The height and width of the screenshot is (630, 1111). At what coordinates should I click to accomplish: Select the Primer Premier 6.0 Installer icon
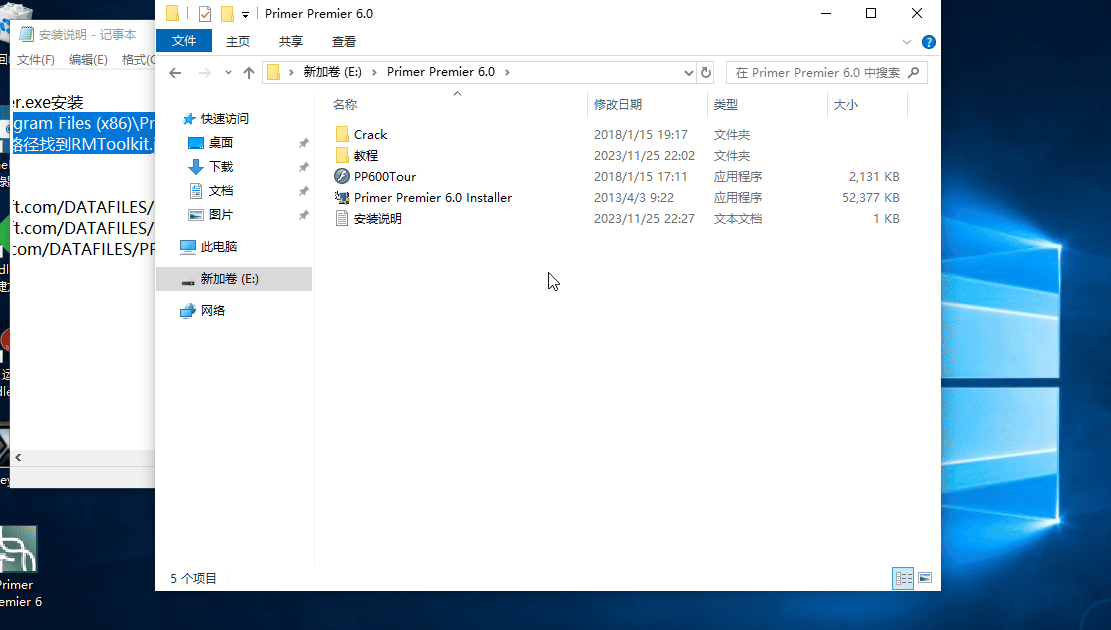[x=342, y=198]
